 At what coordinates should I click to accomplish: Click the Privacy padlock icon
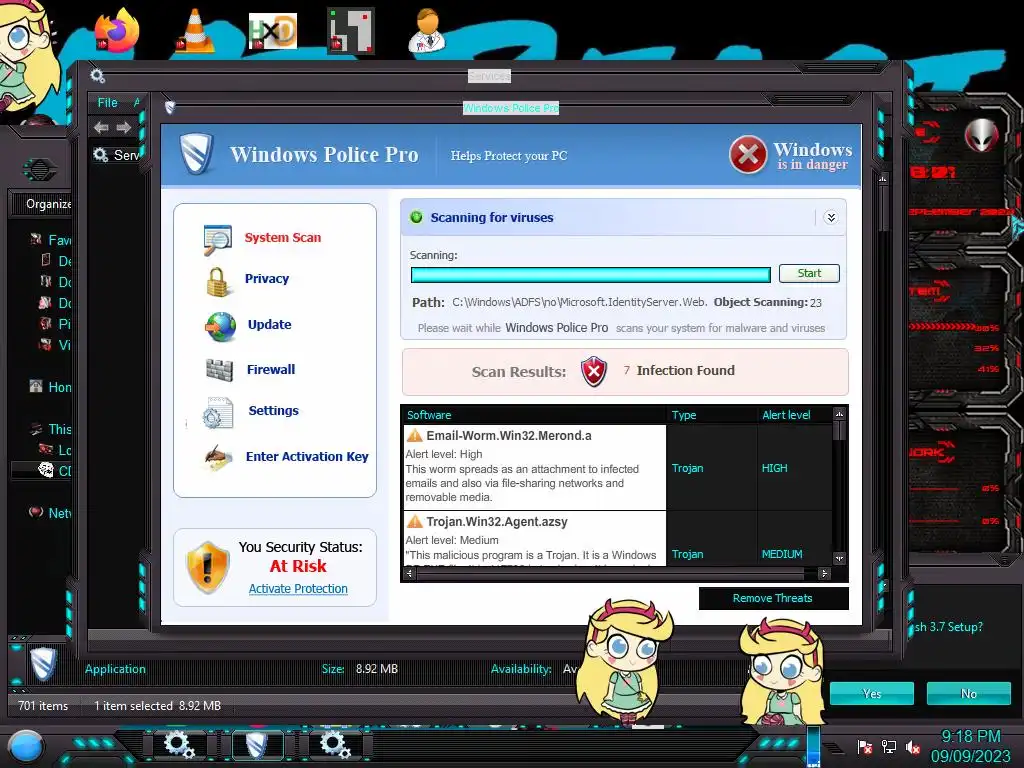(217, 281)
